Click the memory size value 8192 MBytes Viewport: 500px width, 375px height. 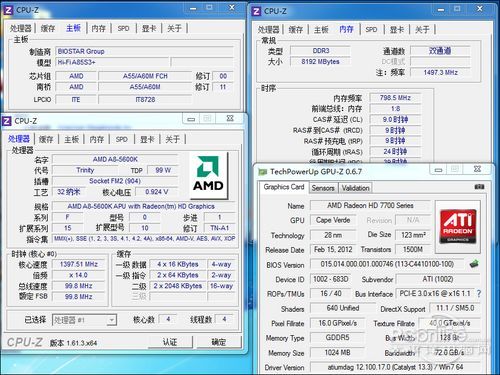point(321,62)
